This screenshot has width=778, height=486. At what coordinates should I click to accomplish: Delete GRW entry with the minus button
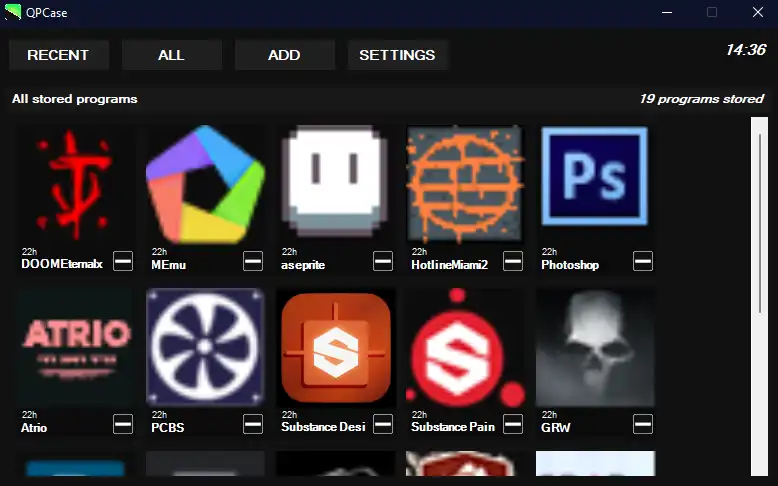click(643, 424)
